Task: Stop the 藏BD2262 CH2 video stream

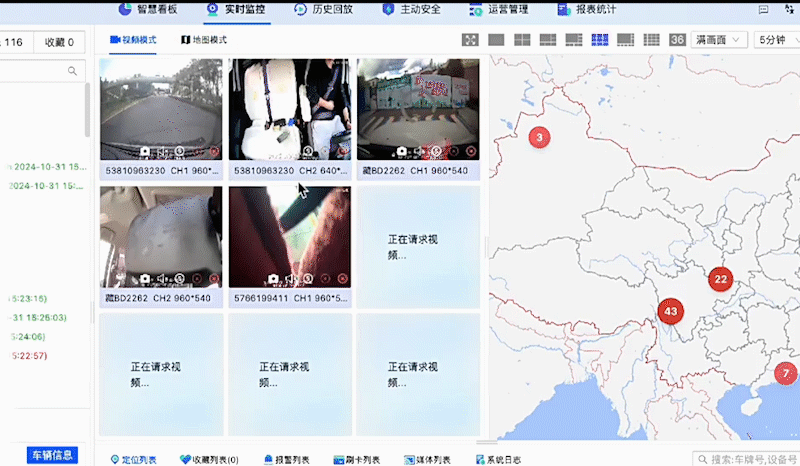Action: [x=214, y=279]
